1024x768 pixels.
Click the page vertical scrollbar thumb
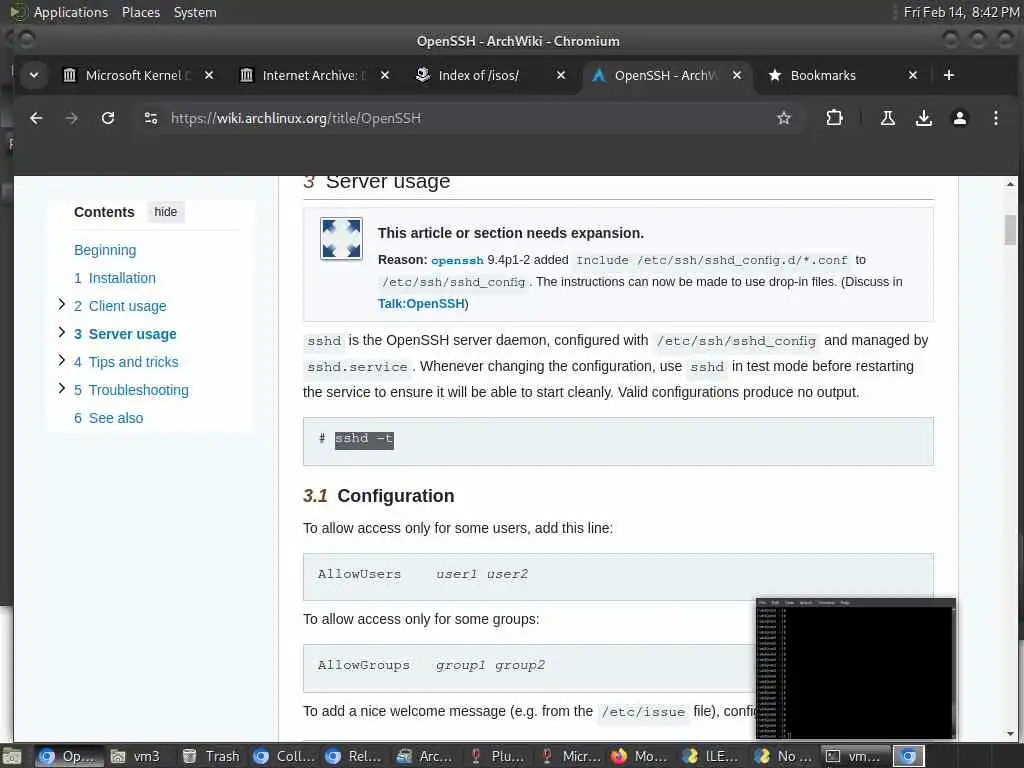[x=1010, y=230]
